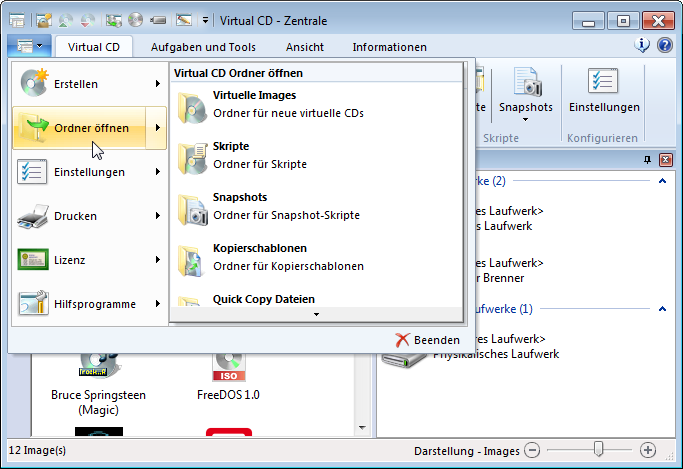This screenshot has width=683, height=469.
Task: Expand the Snapshots ribbon dropdown
Action: 525,119
